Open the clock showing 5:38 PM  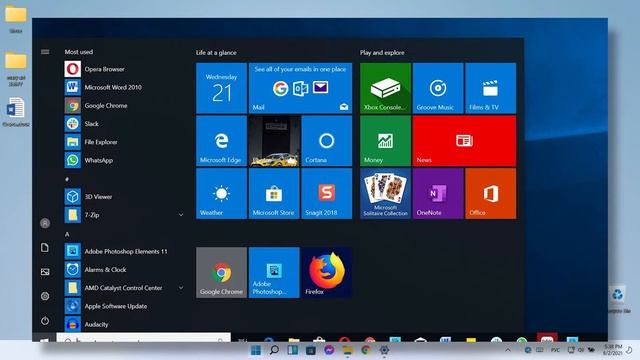[612, 350]
